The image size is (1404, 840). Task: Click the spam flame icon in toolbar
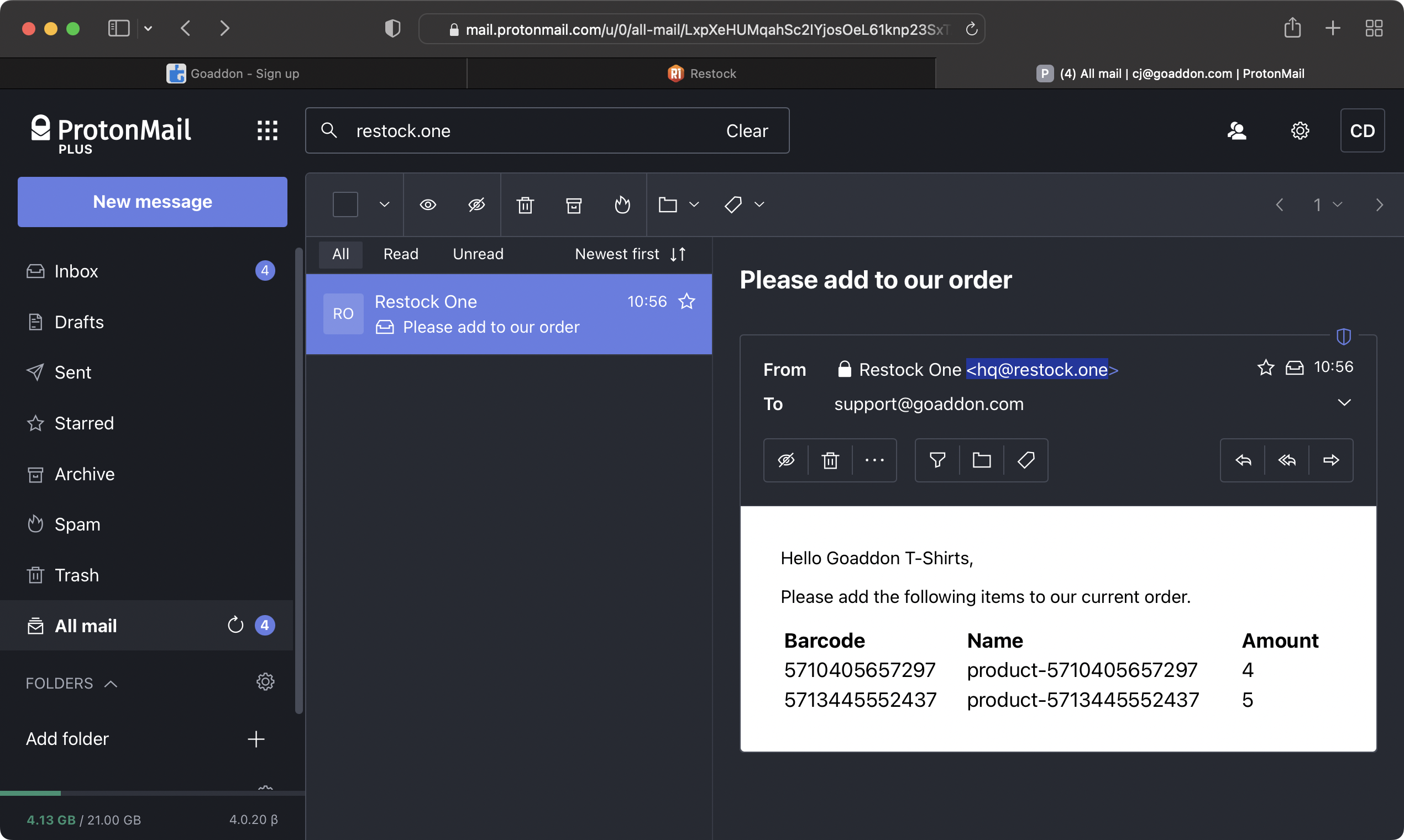(x=622, y=204)
